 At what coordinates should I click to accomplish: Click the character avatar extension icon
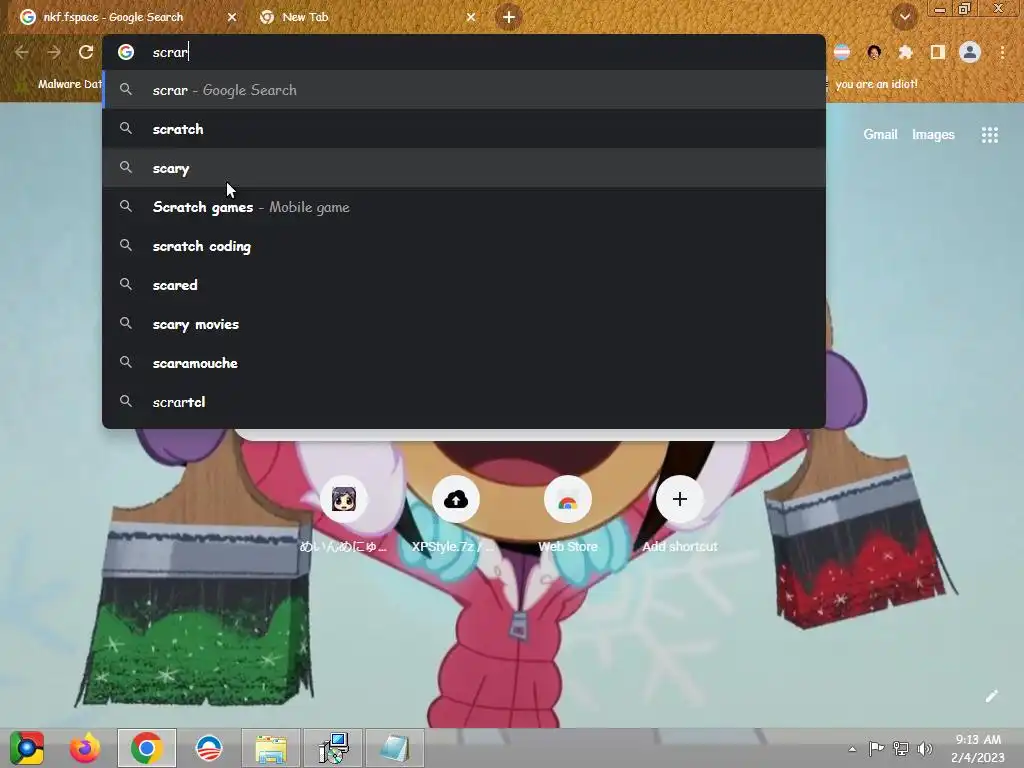point(874,52)
